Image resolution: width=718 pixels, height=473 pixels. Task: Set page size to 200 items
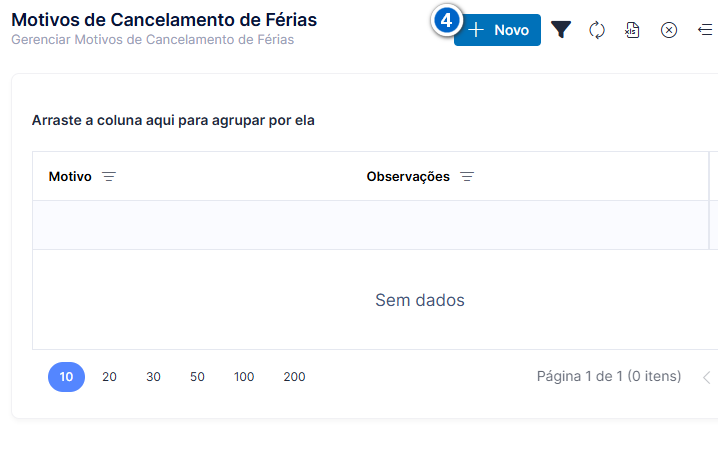pos(294,377)
